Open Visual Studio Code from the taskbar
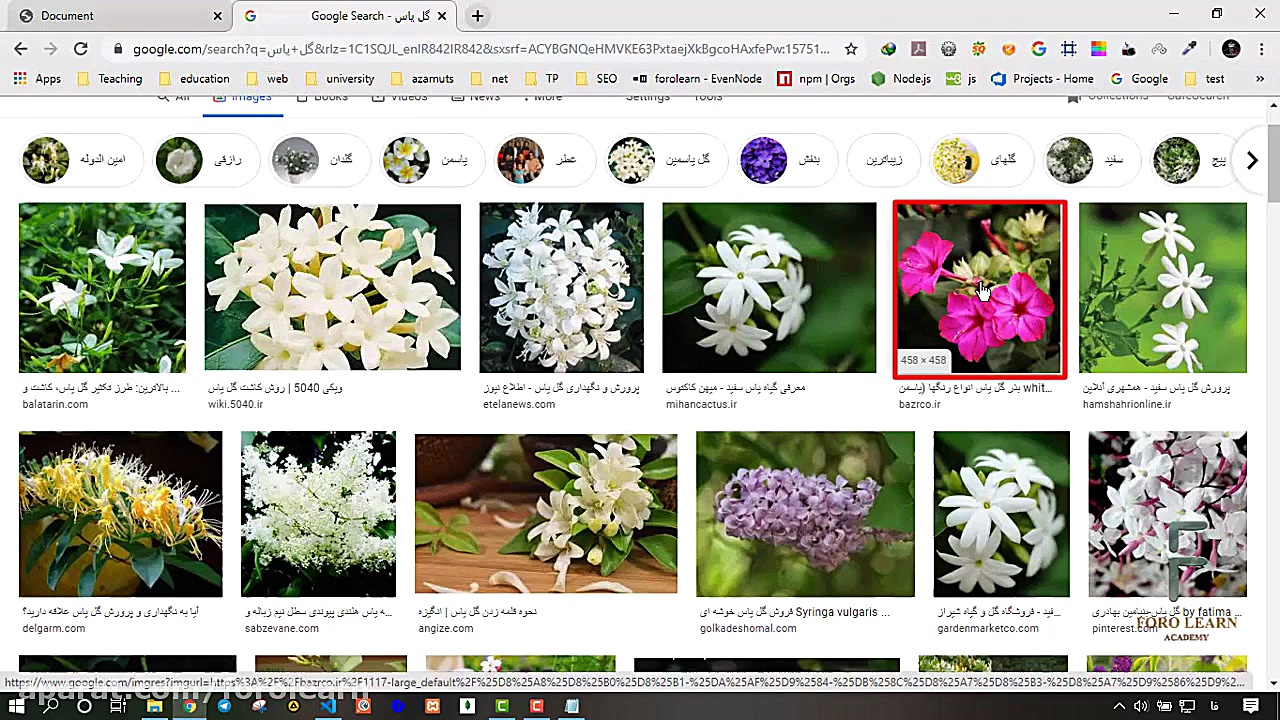Viewport: 1280px width, 720px height. click(x=328, y=706)
